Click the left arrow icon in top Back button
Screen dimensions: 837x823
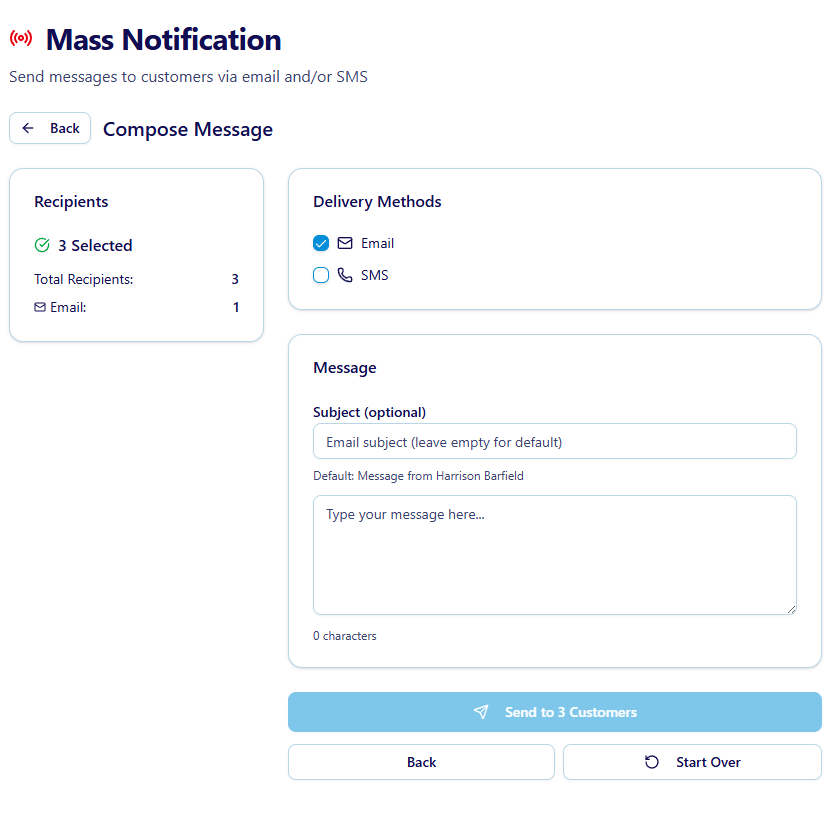point(28,128)
